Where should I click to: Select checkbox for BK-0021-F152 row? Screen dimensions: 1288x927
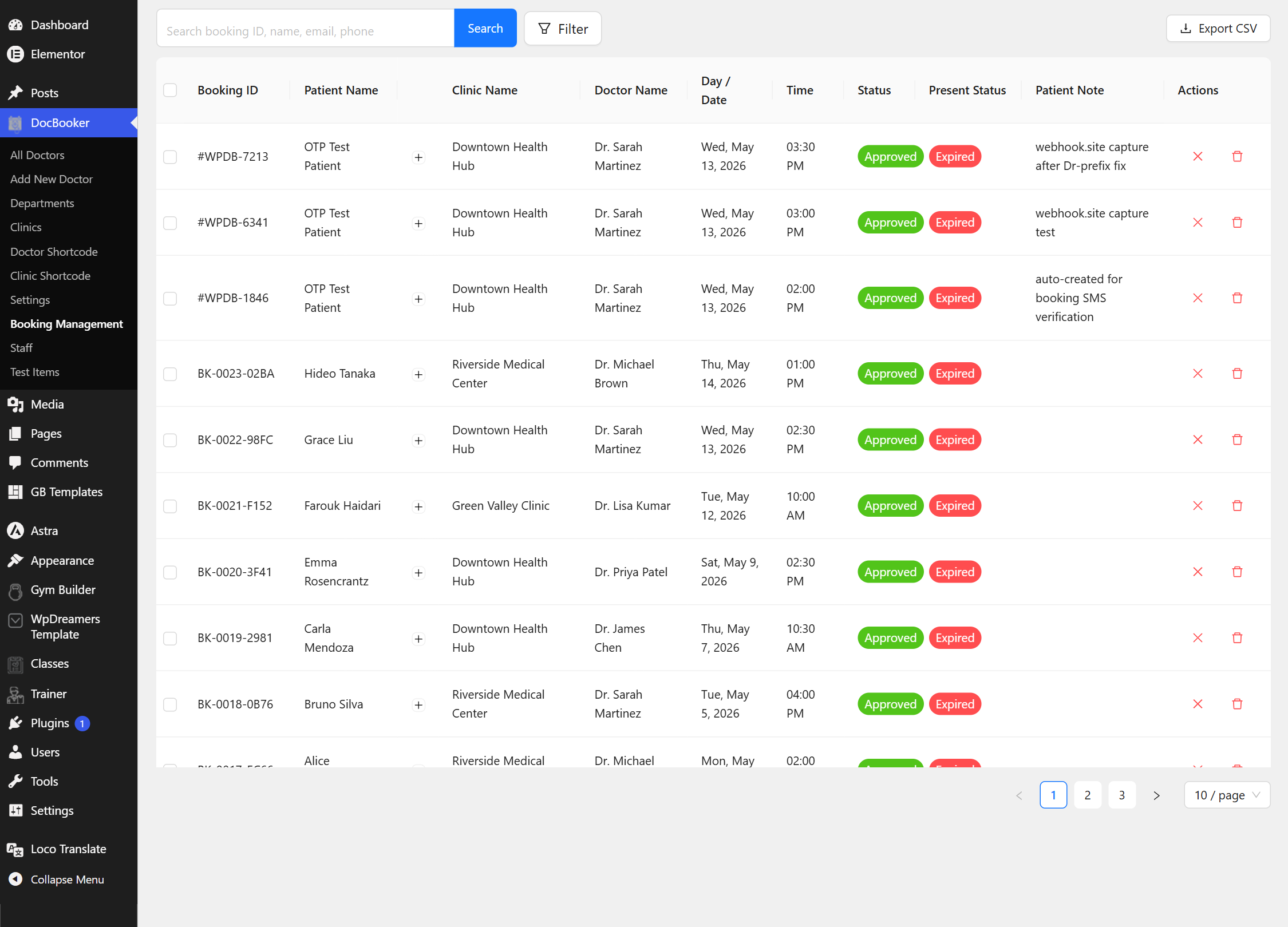pyautogui.click(x=170, y=505)
